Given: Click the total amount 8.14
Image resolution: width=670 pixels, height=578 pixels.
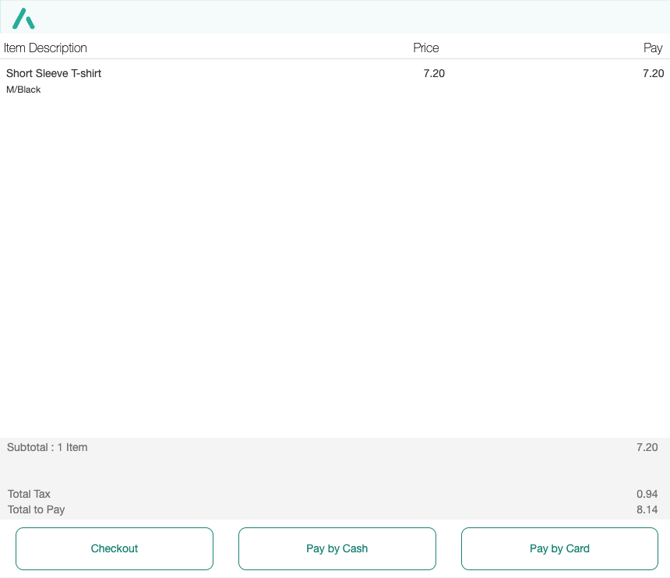Looking at the screenshot, I should click(x=647, y=510).
